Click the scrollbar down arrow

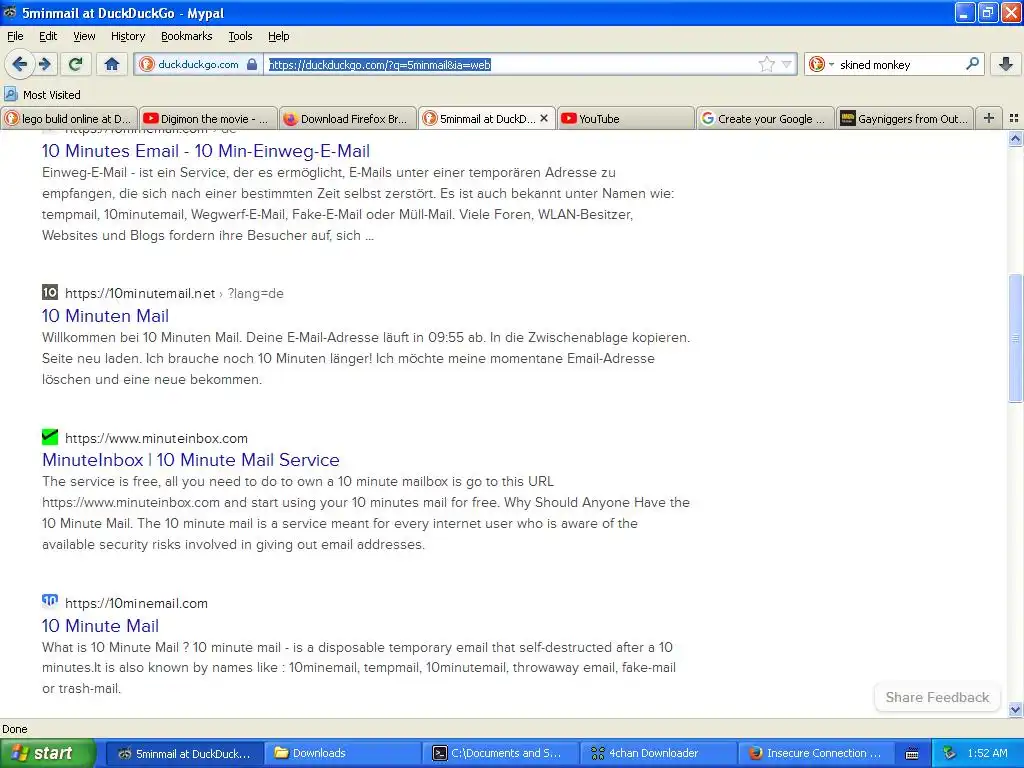click(1015, 709)
